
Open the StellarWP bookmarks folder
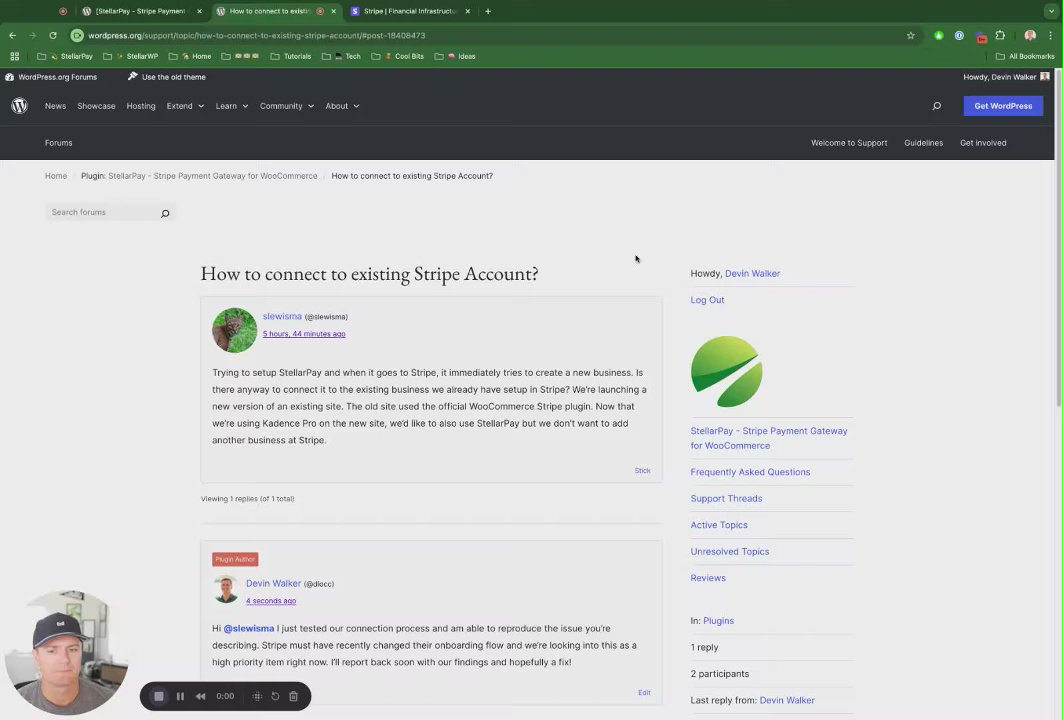pos(130,56)
